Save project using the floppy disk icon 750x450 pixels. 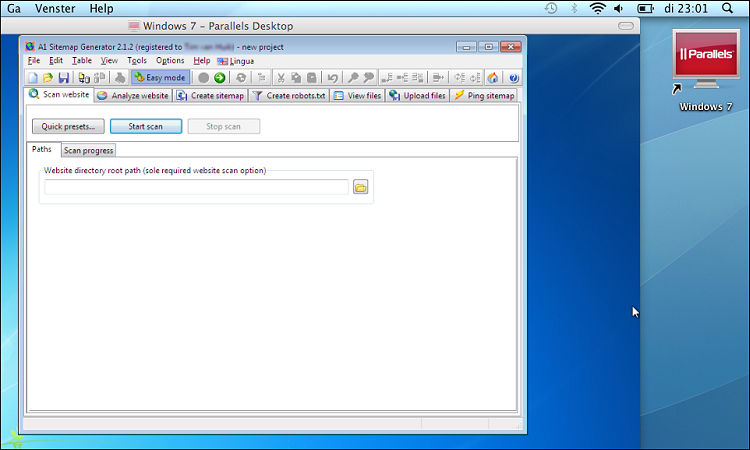click(x=63, y=77)
